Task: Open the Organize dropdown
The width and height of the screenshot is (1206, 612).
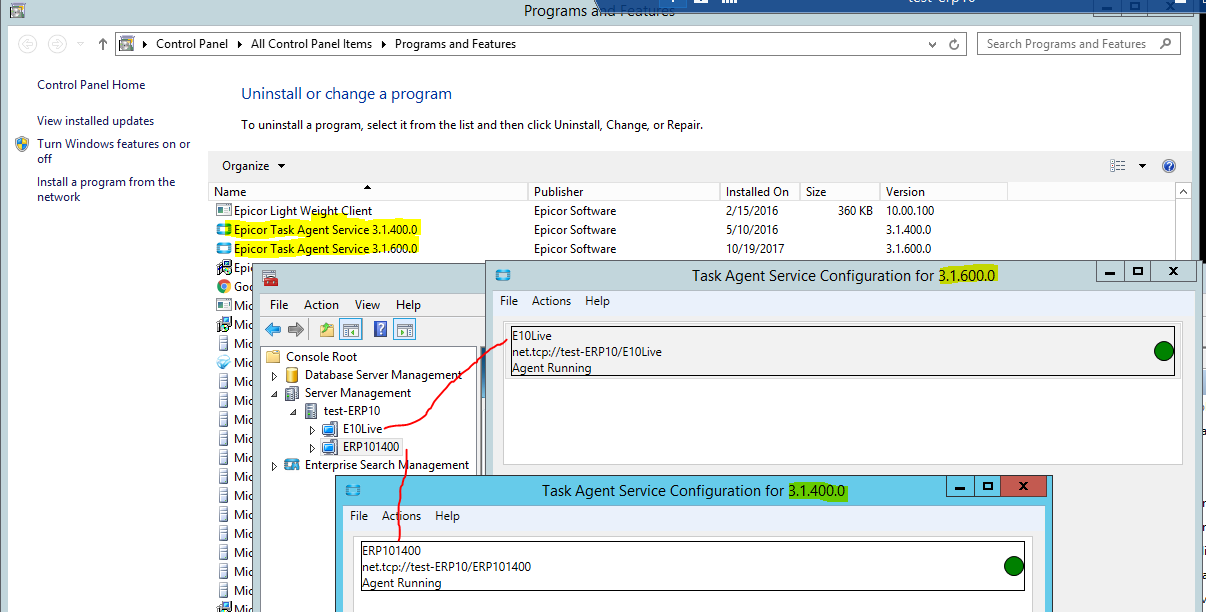Action: pos(254,166)
